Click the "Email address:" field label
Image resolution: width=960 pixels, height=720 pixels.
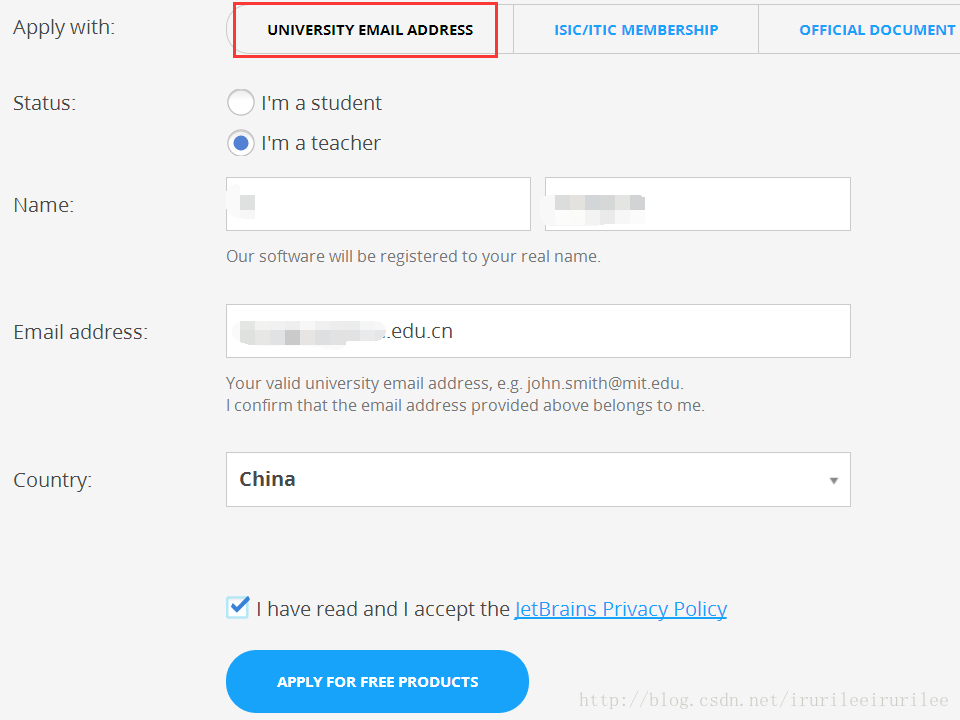pyautogui.click(x=80, y=332)
